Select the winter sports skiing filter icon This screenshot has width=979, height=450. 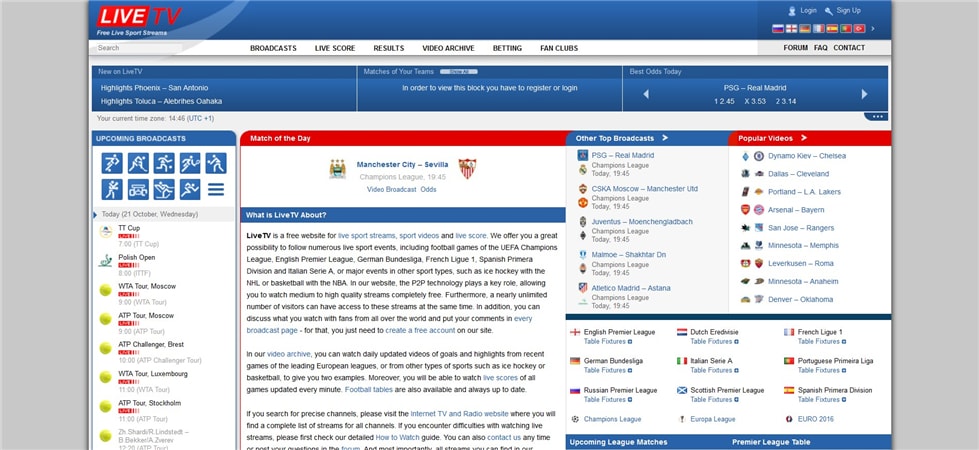tap(164, 189)
